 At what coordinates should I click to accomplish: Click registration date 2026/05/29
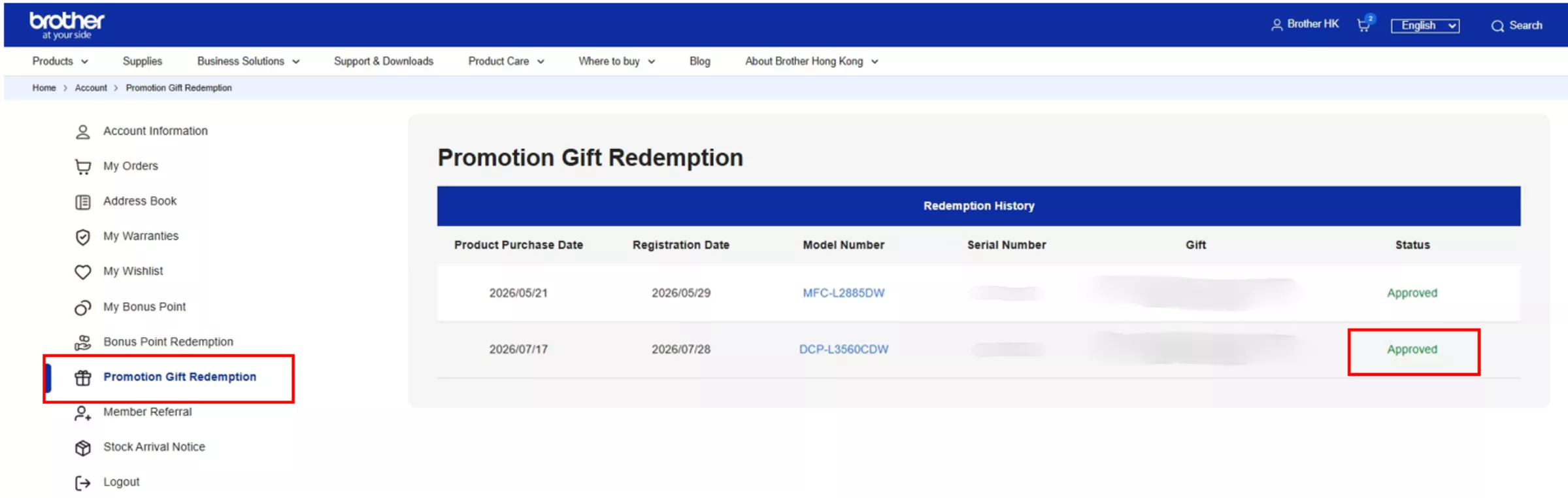point(680,293)
